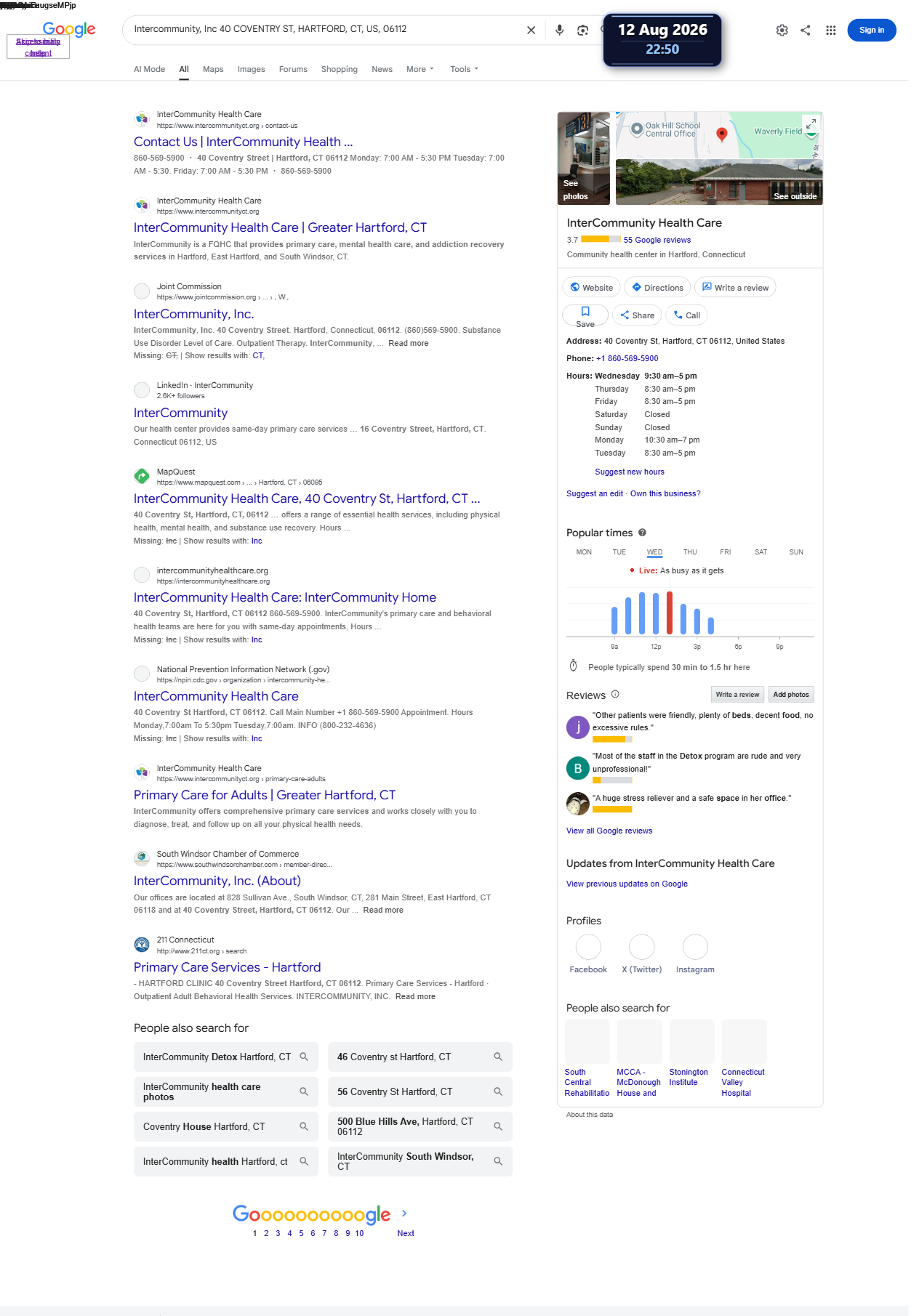The image size is (919, 1316).
Task: Click the search query input field
Action: coord(324,29)
